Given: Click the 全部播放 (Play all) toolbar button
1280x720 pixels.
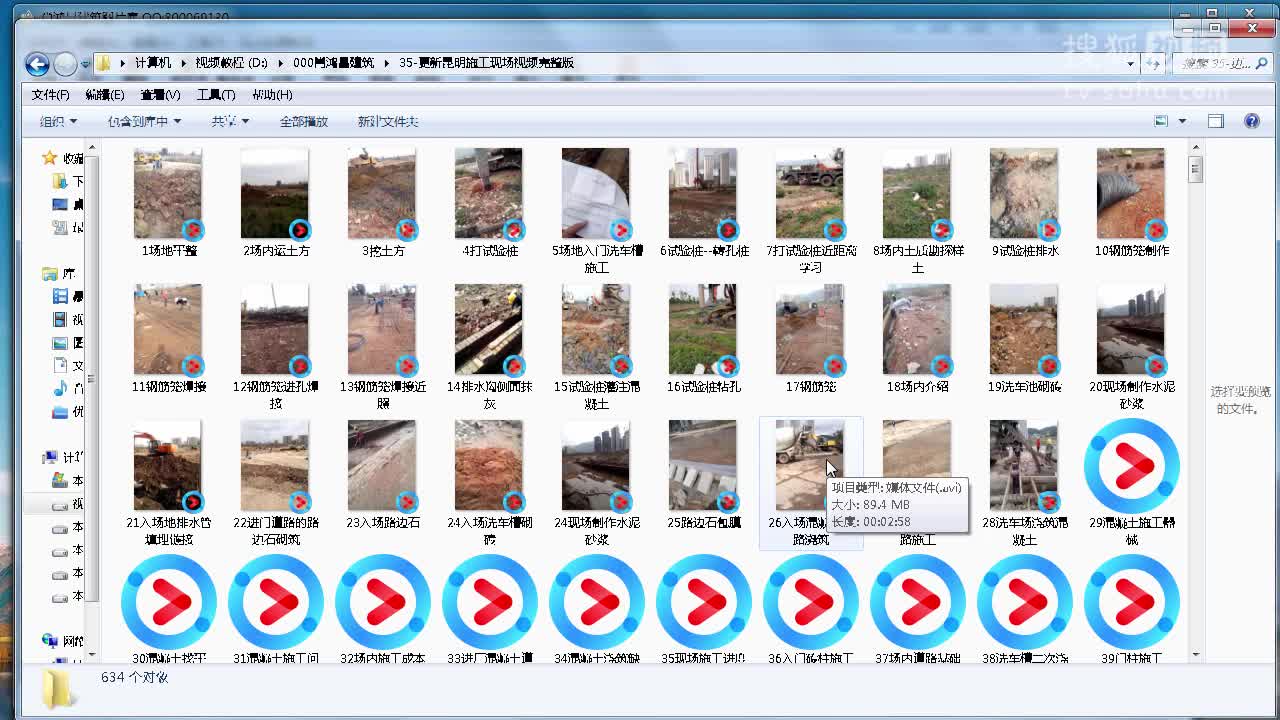Looking at the screenshot, I should pyautogui.click(x=303, y=120).
